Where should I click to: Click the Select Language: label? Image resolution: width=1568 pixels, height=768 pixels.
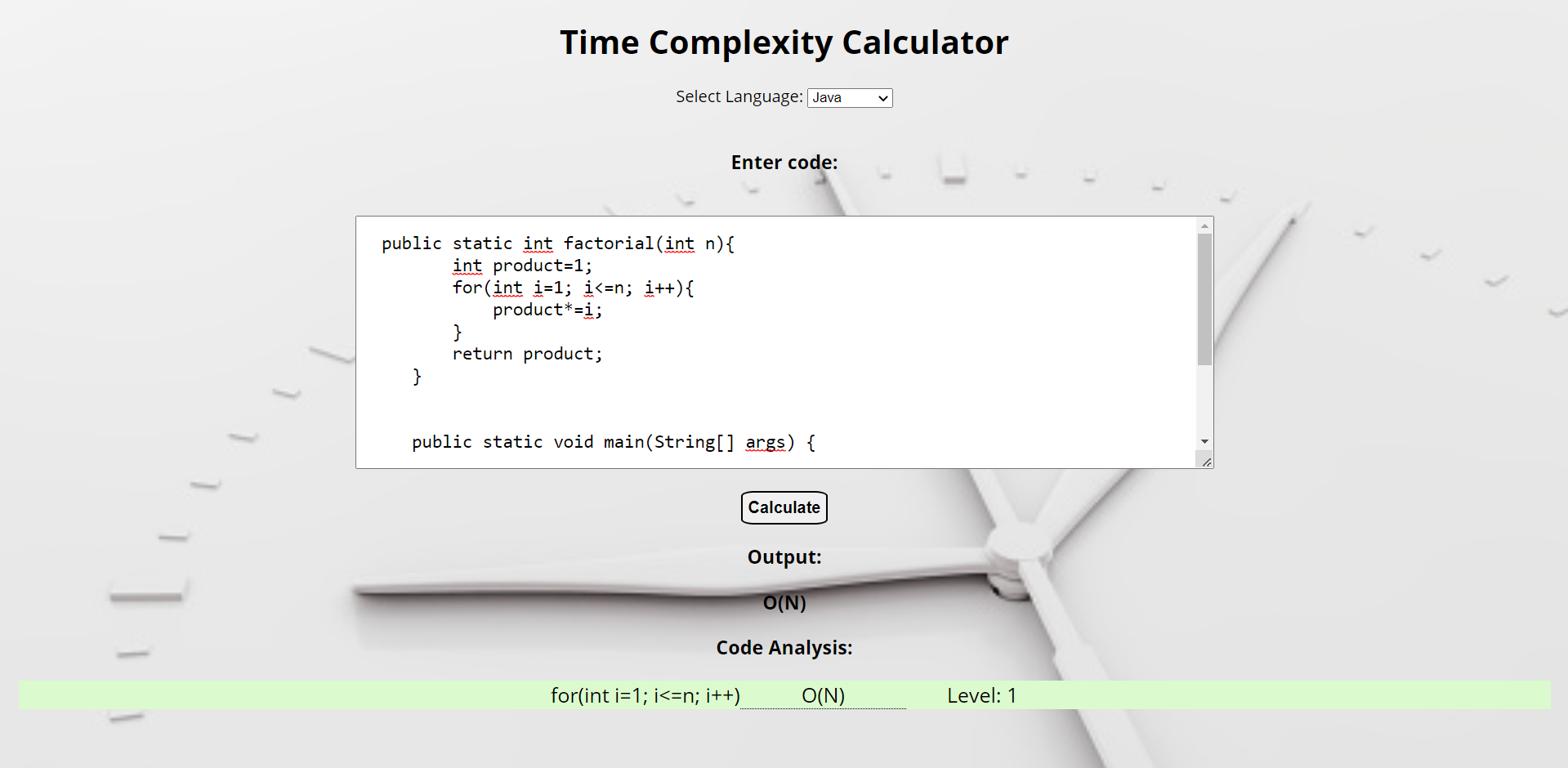(x=739, y=96)
